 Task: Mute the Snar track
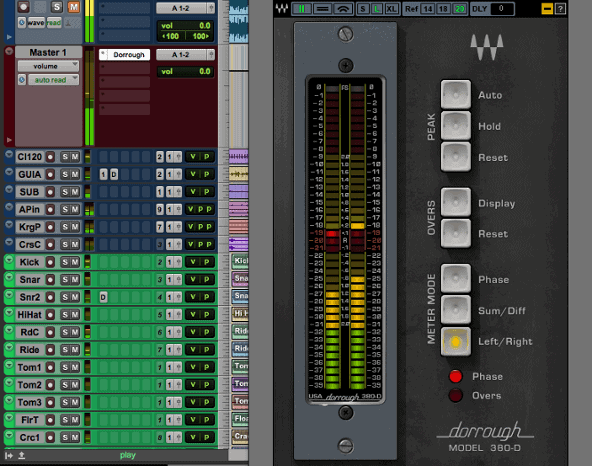pos(75,279)
